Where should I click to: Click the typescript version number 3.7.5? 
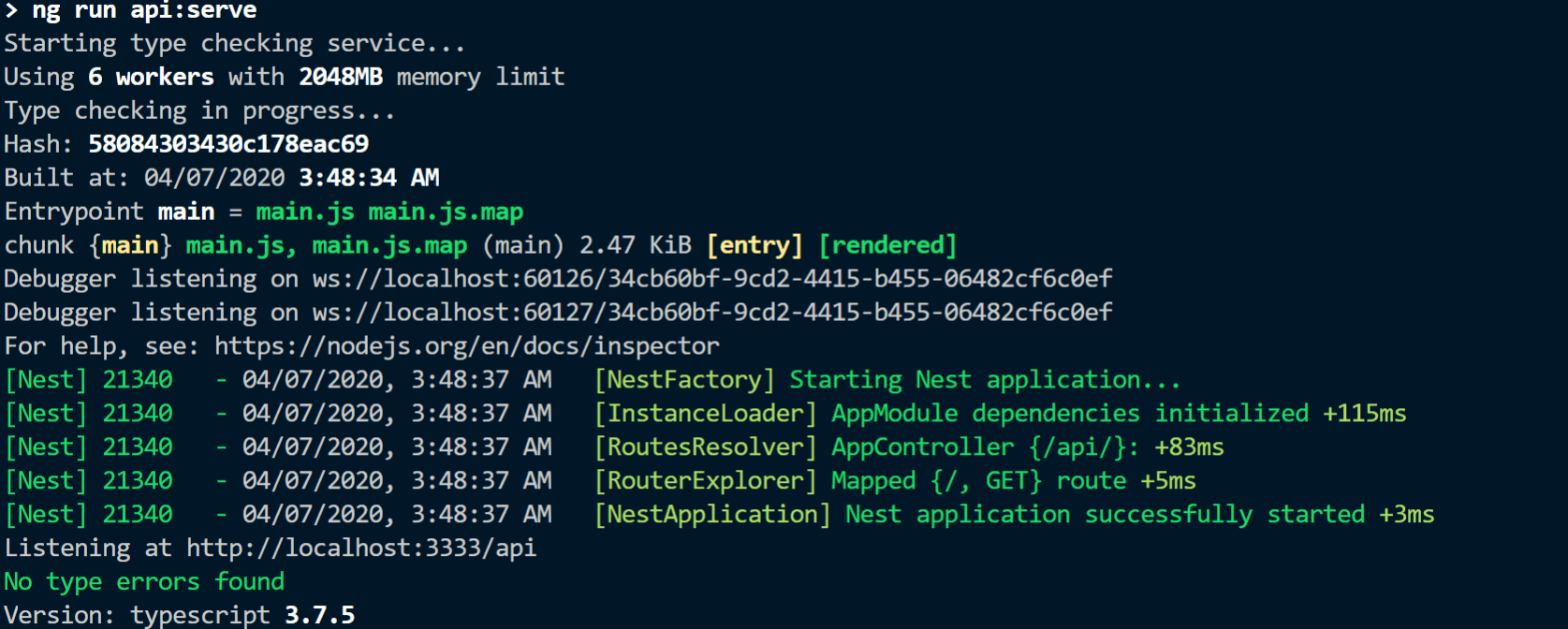319,616
